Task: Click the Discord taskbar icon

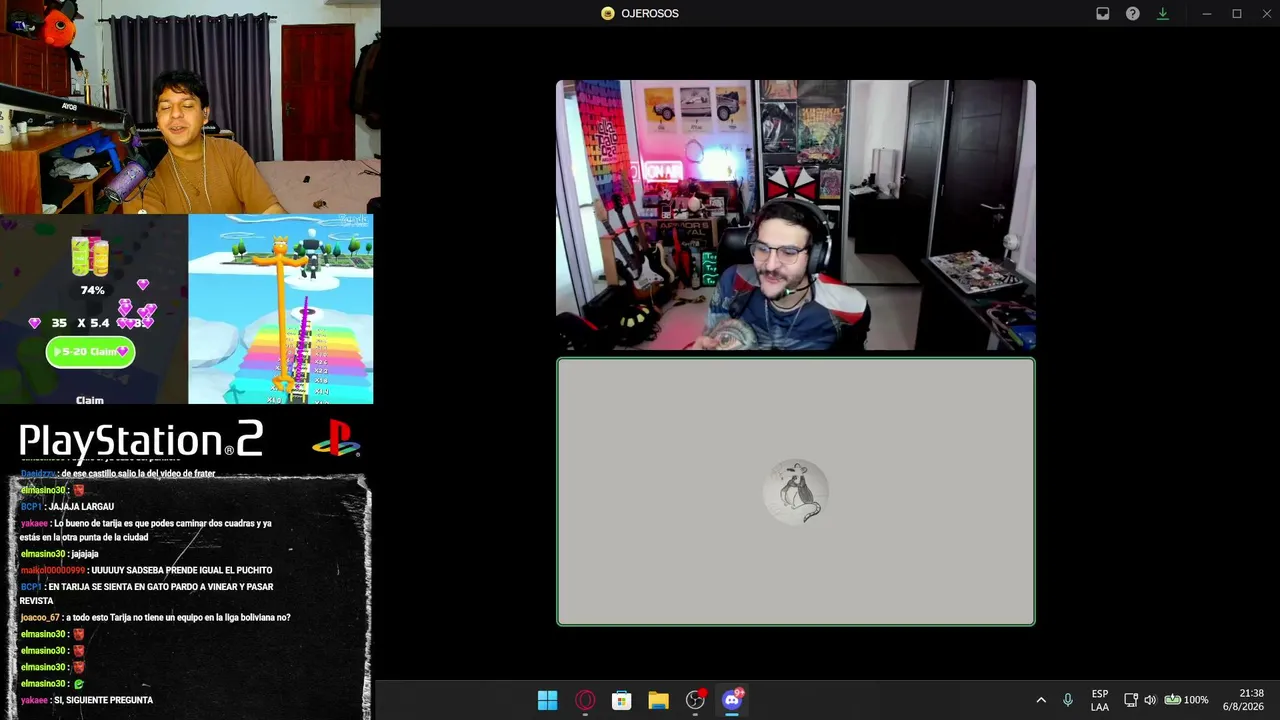Action: [732, 700]
